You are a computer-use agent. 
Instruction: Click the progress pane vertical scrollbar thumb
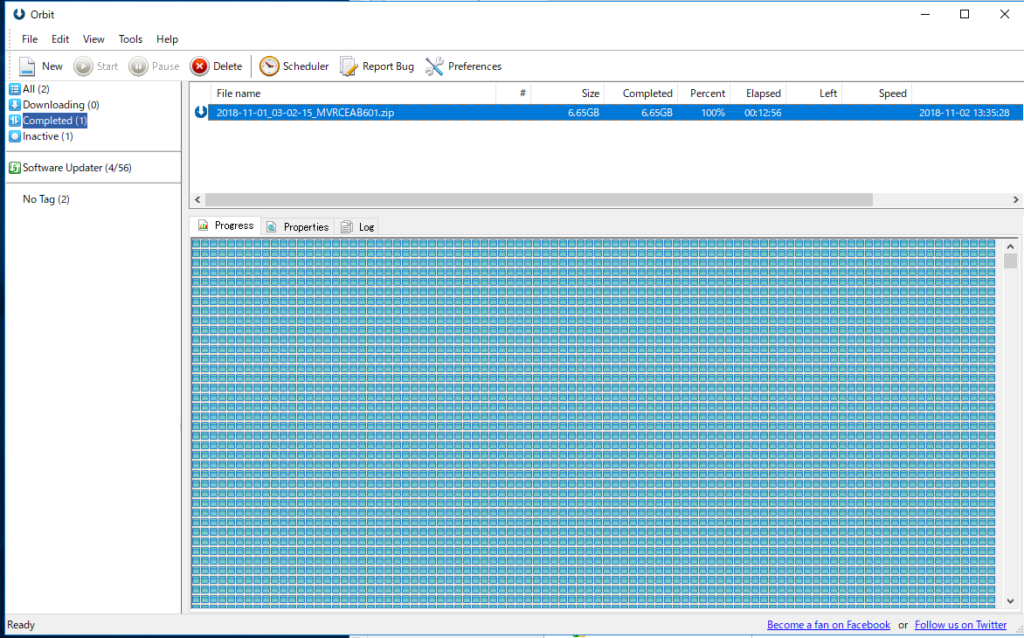(x=1010, y=261)
